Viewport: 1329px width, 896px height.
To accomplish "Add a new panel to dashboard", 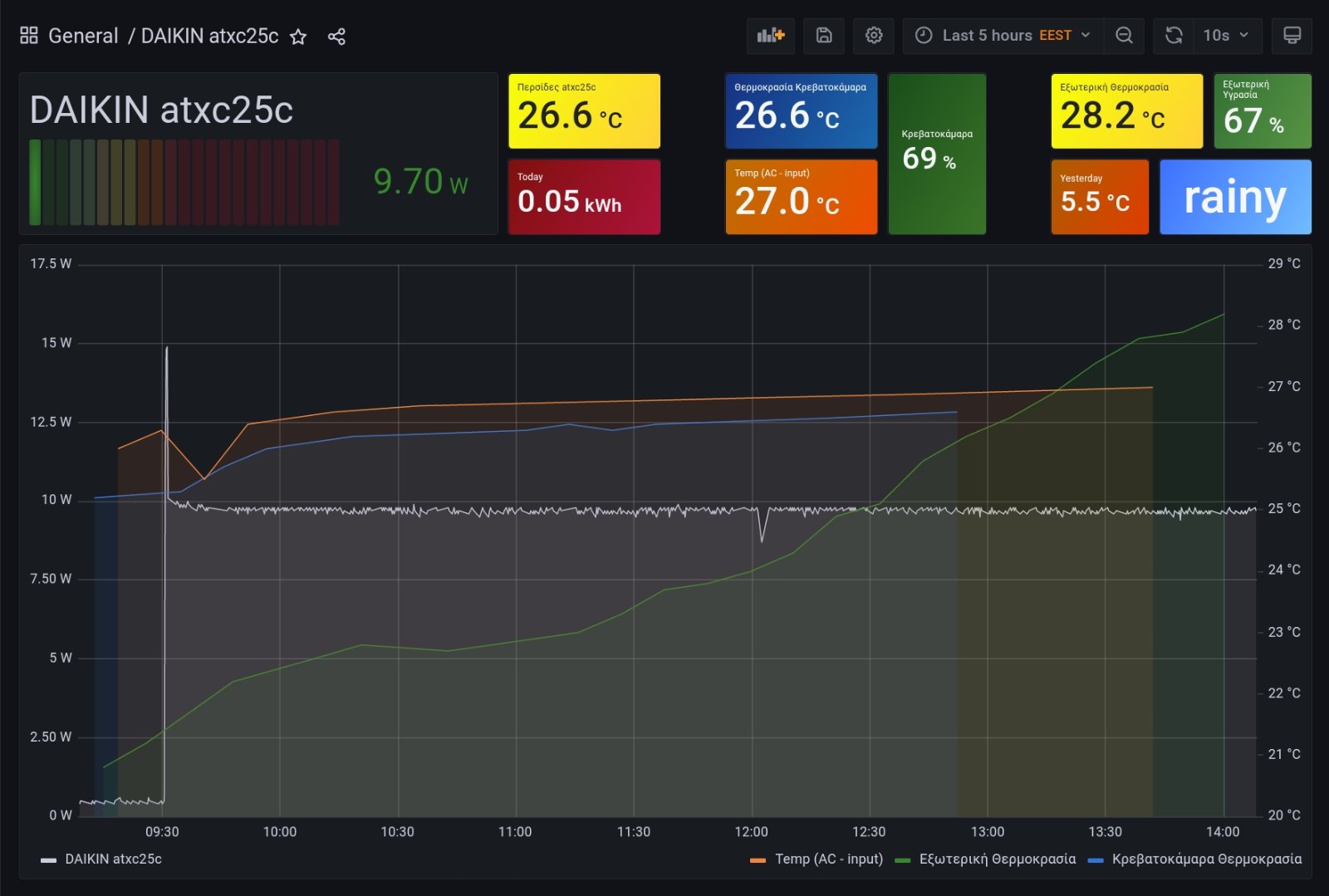I will [x=771, y=36].
